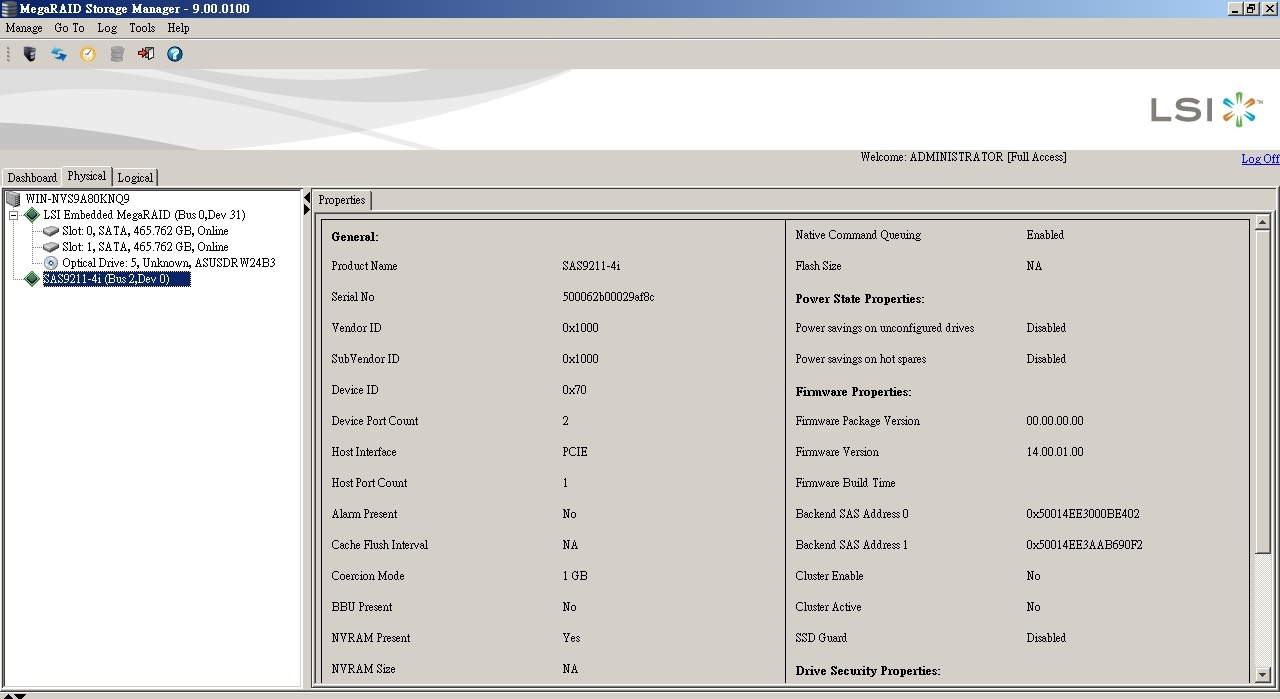Click the properties scrollbar up arrow
This screenshot has height=699, width=1280.
click(x=1262, y=223)
